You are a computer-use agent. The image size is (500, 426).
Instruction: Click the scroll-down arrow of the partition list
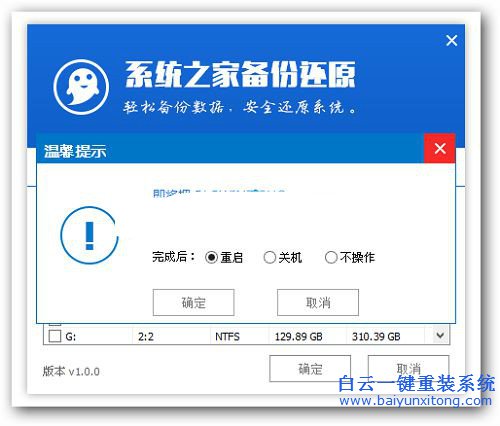[x=440, y=335]
